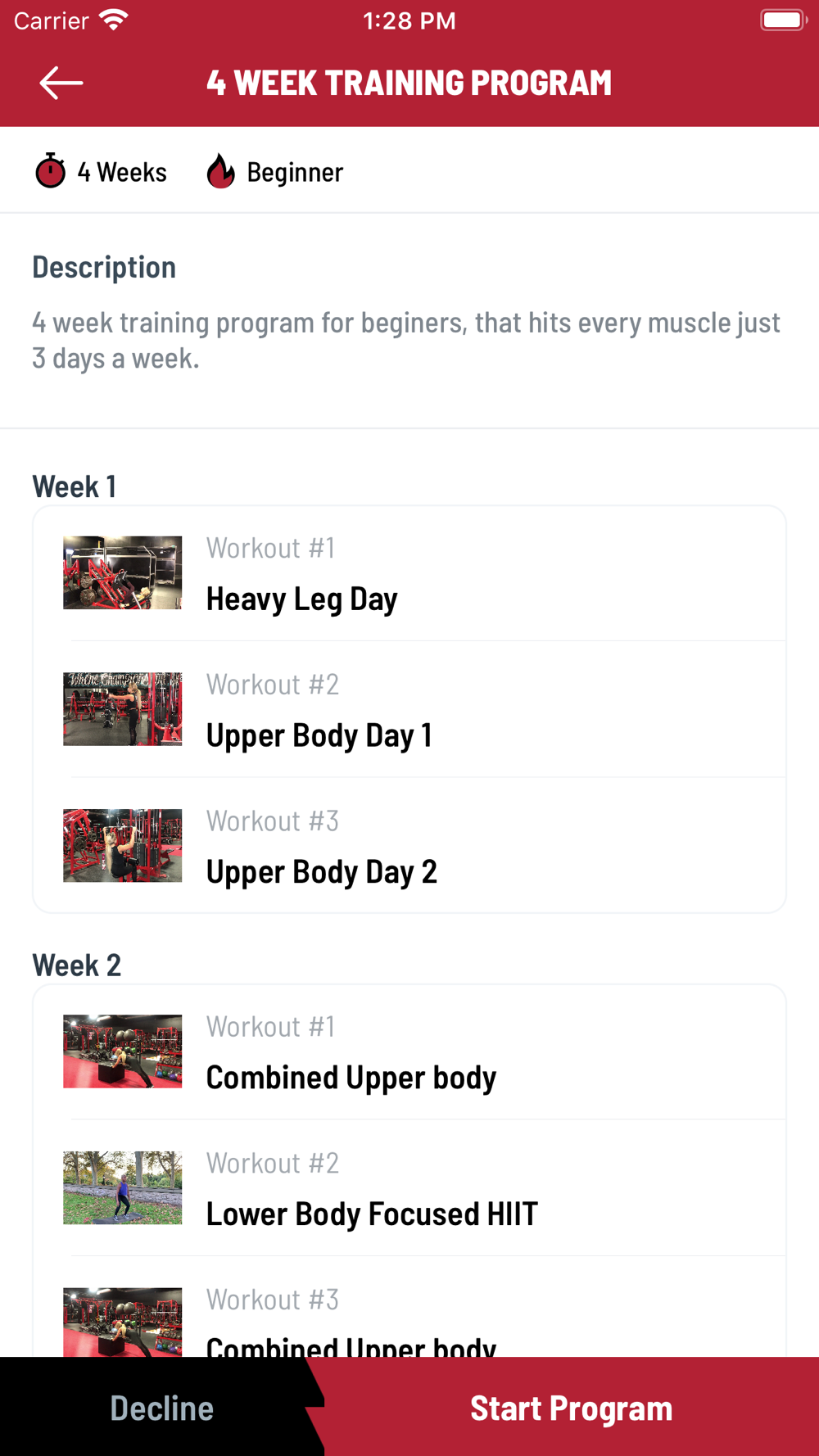
Task: Decline the training program
Action: 161,1407
